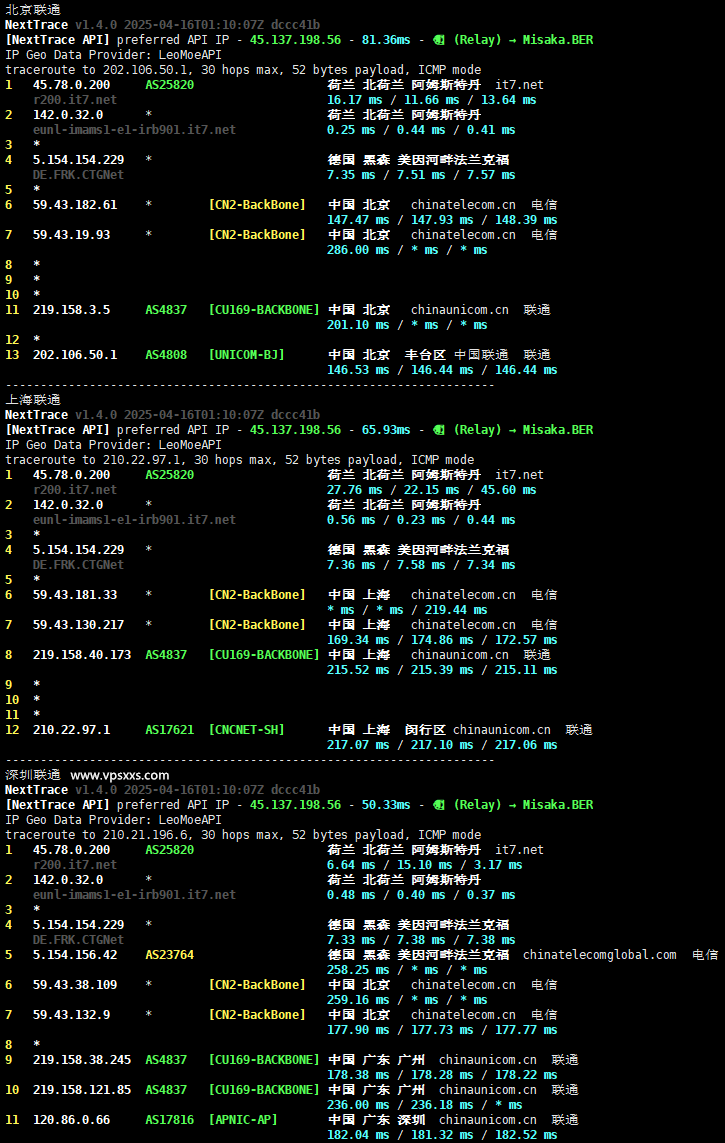Click the 219.44 ms latency value

pyautogui.click(x=456, y=610)
